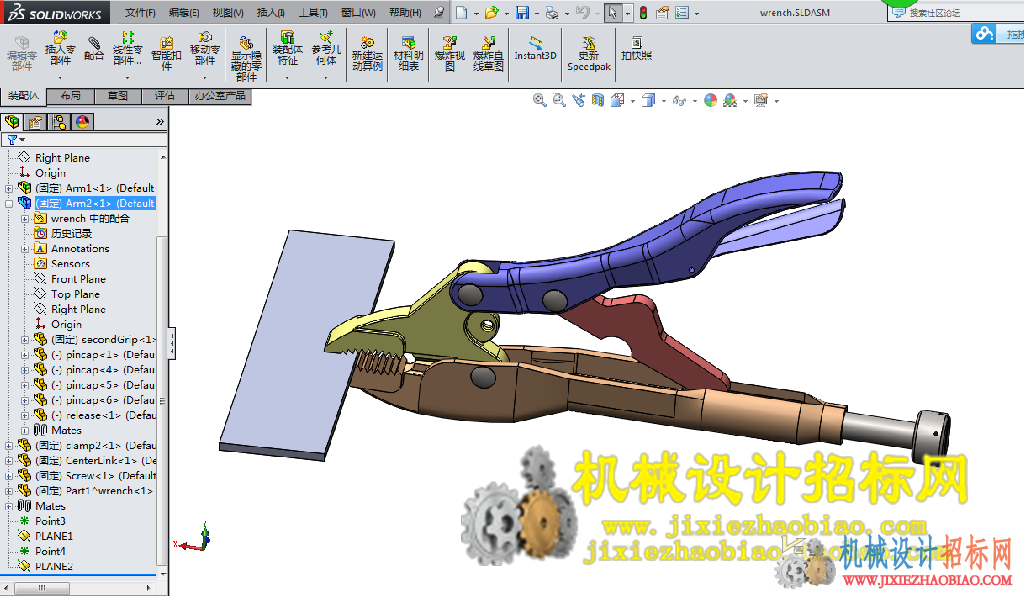
Task: Open the Linear Component Pattern (线性零部件) tool
Action: pos(127,50)
